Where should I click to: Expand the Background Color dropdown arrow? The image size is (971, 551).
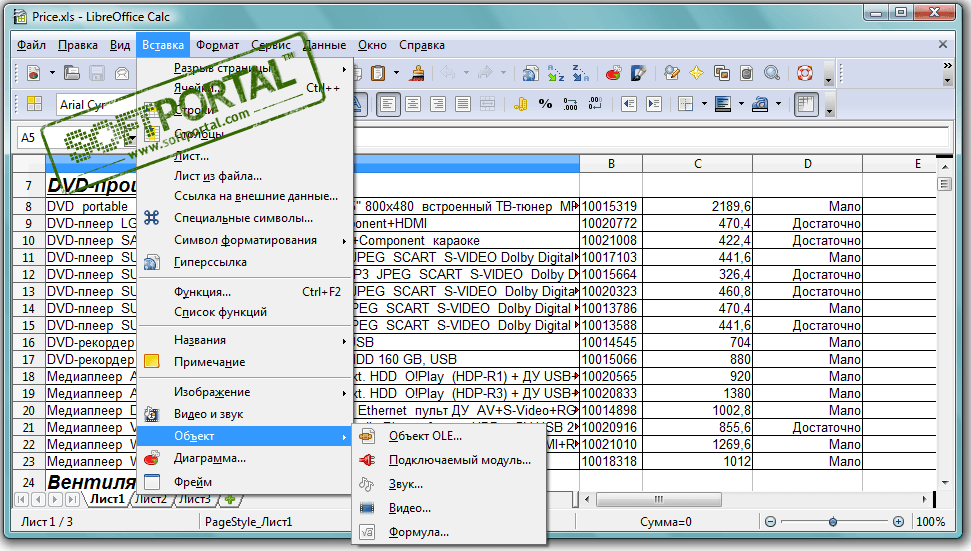pos(741,104)
